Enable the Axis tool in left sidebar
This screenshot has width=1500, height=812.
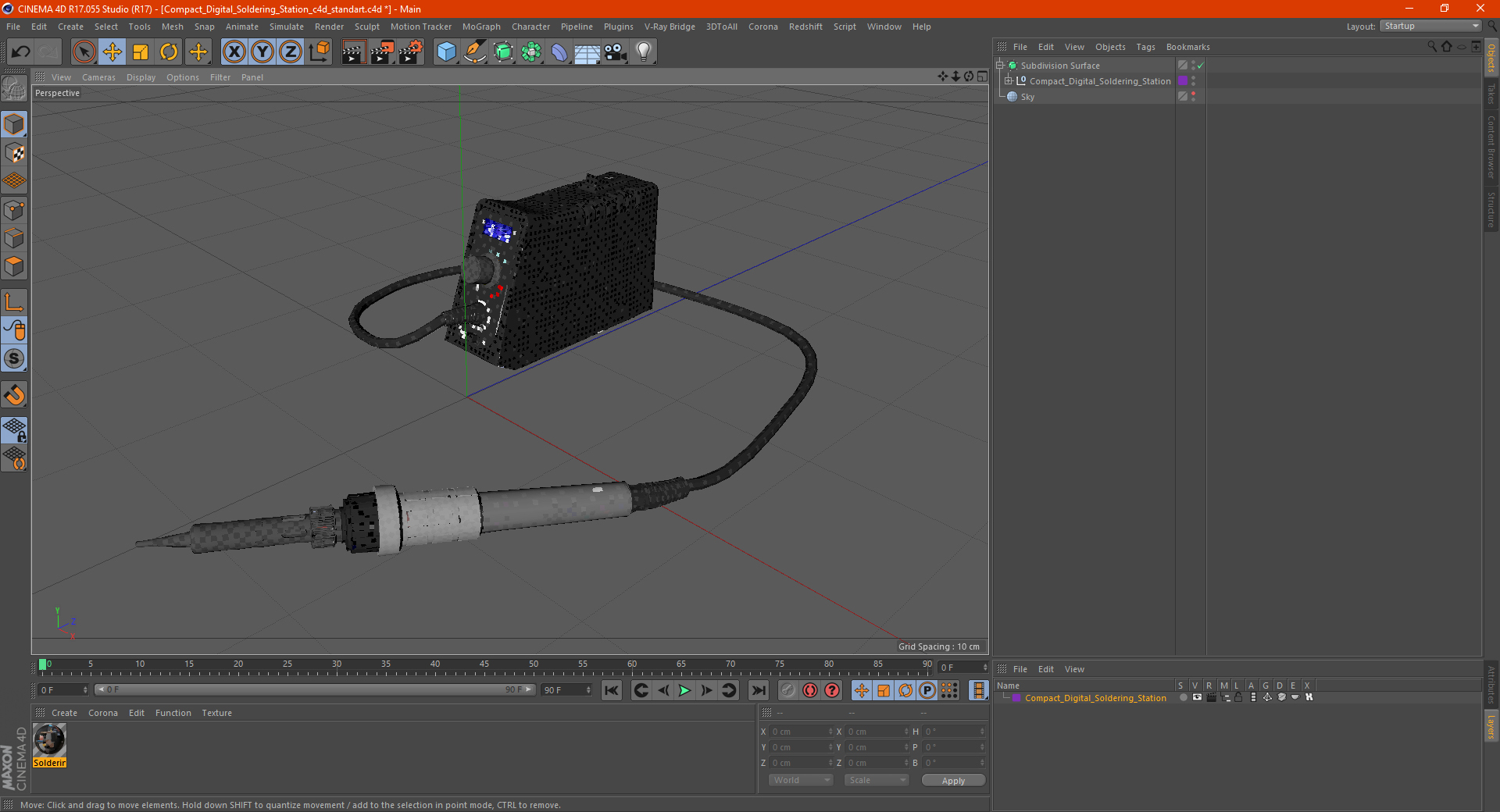(x=14, y=302)
